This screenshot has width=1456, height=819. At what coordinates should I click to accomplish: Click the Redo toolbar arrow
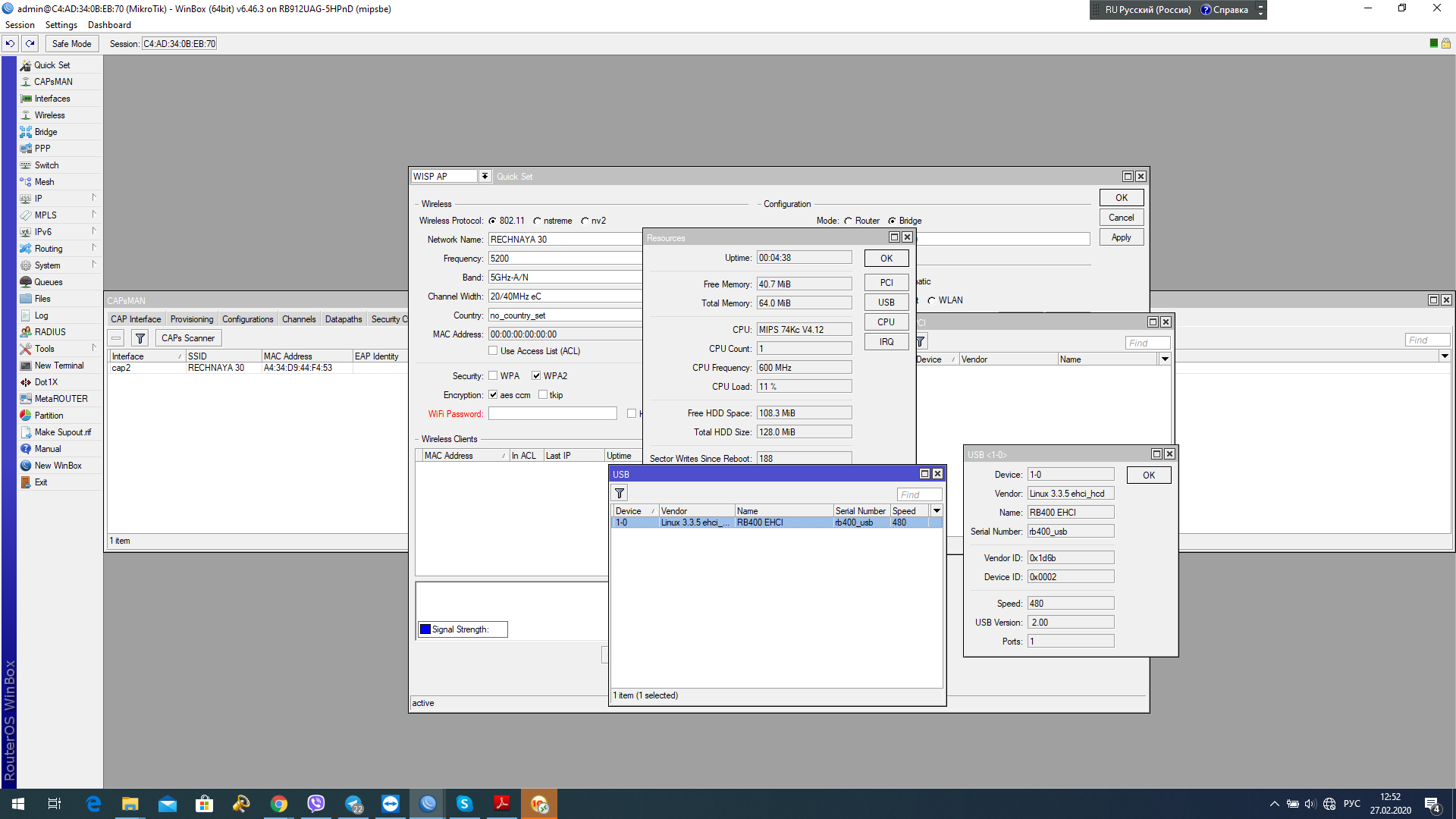[x=30, y=43]
